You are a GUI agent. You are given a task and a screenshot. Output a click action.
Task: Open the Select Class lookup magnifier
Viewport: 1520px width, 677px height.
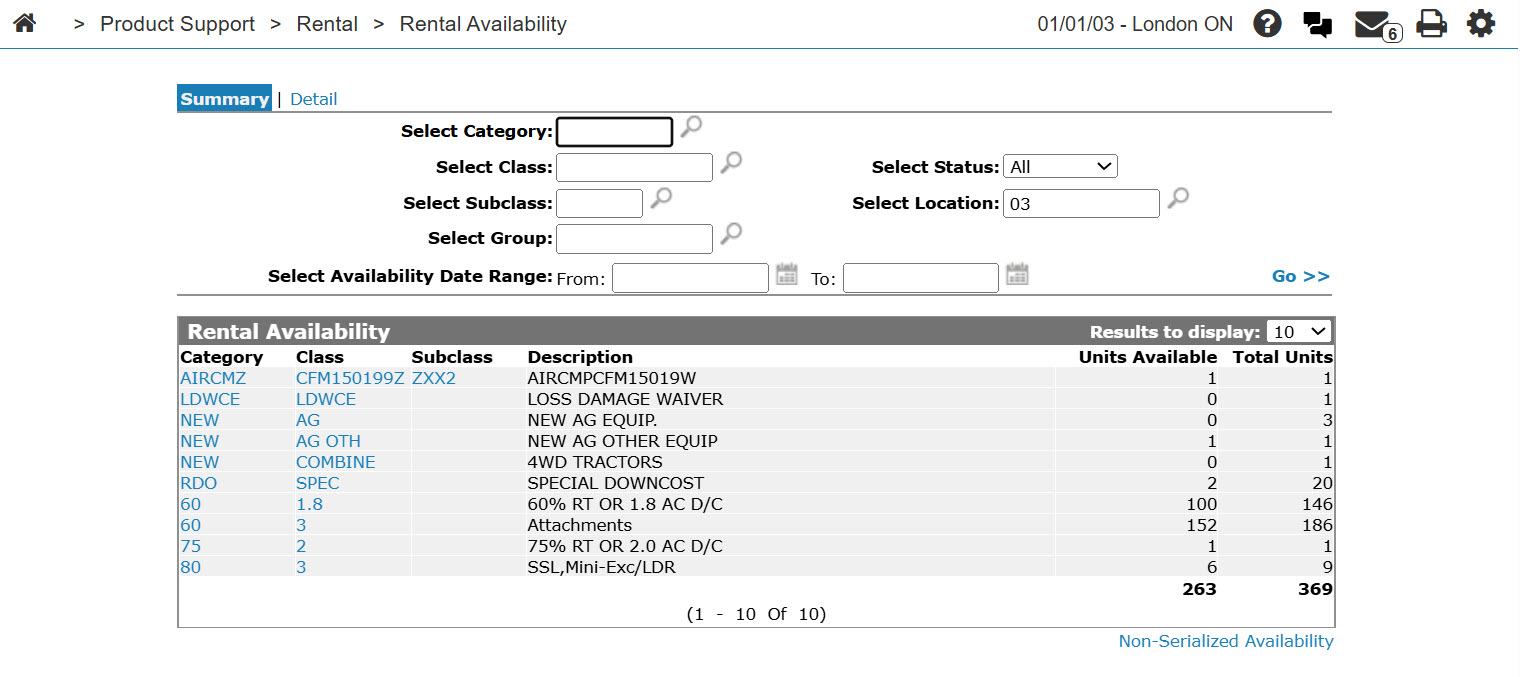731,162
